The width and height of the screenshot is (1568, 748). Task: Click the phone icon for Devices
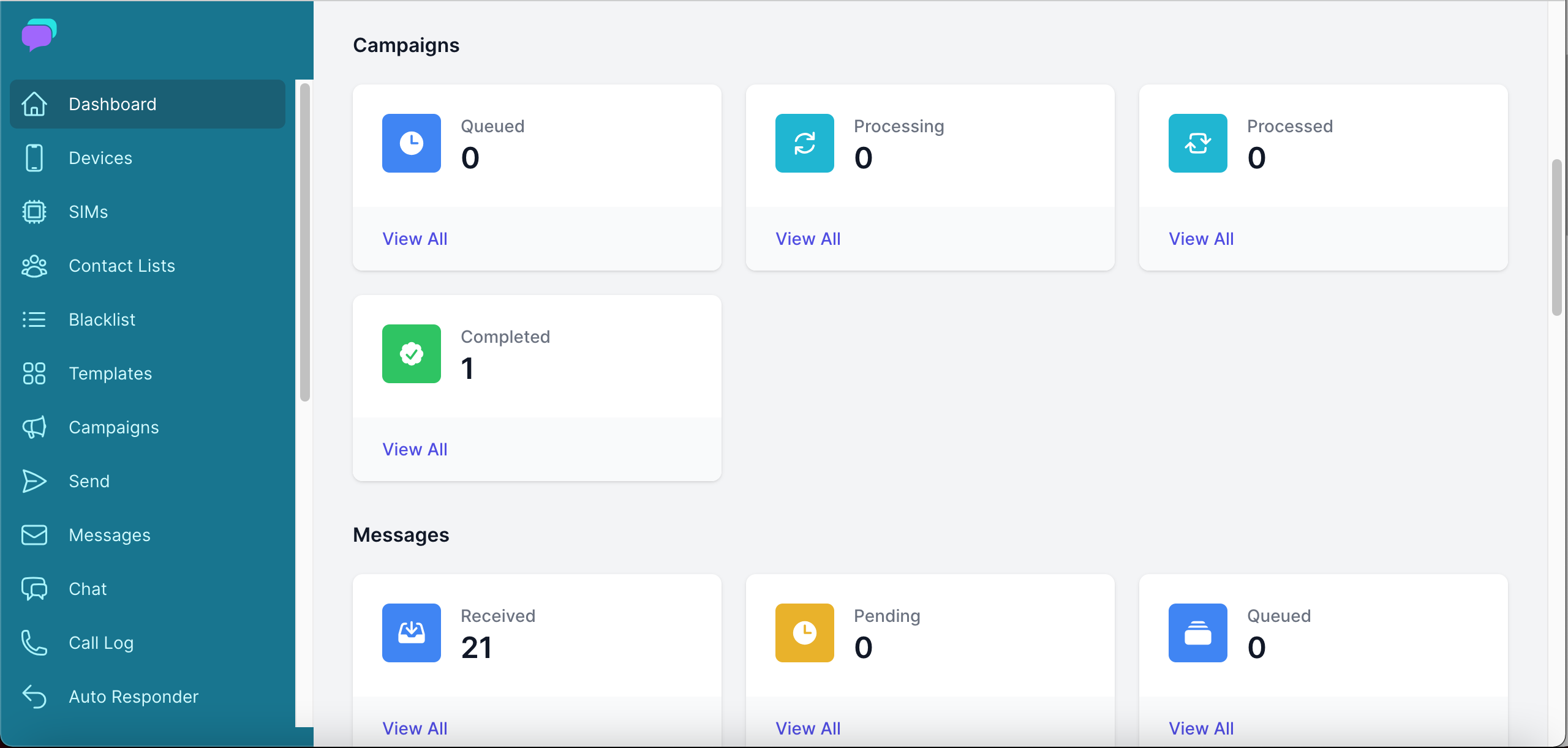[35, 157]
